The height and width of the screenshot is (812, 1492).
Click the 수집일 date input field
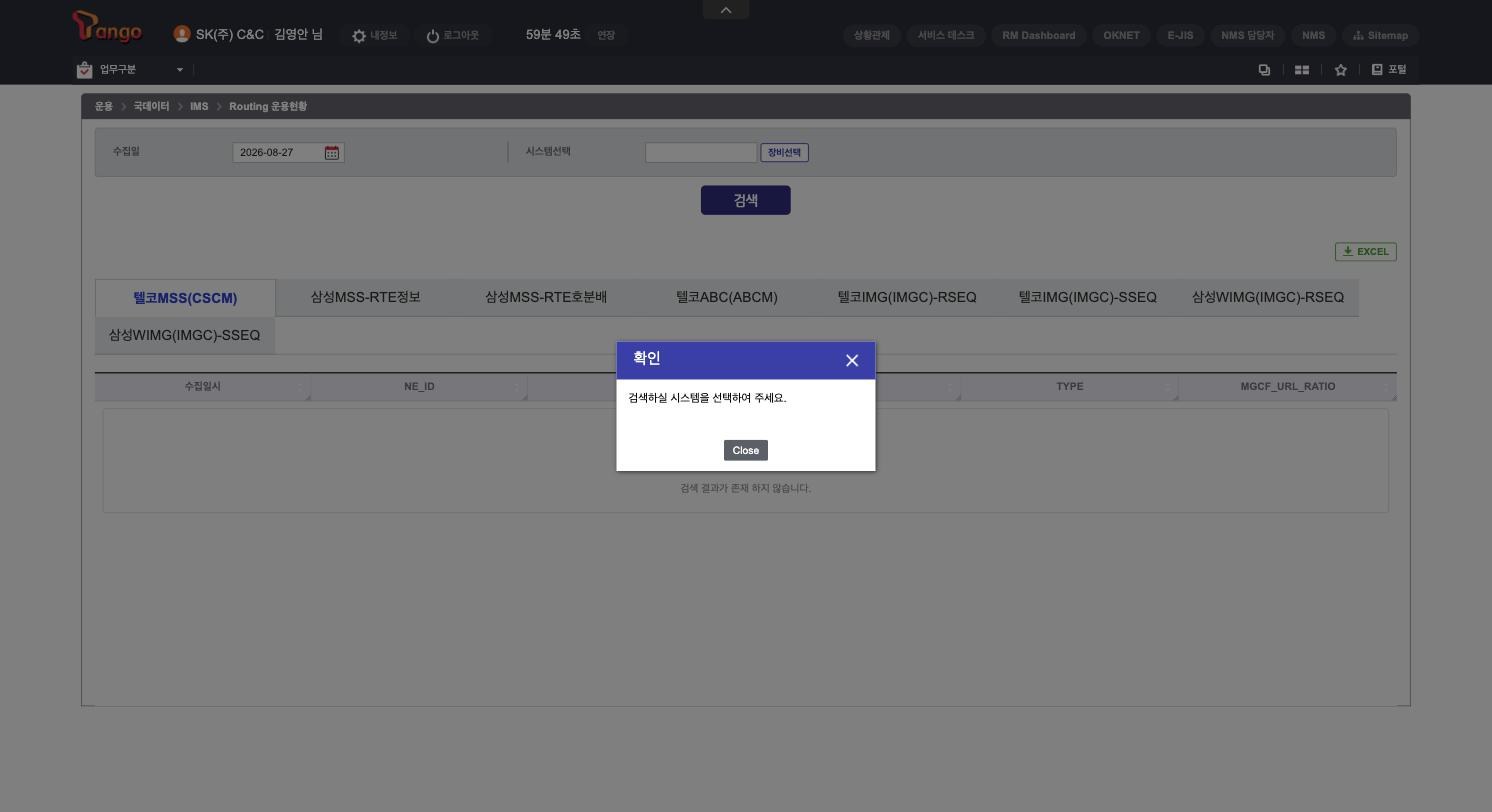(280, 153)
